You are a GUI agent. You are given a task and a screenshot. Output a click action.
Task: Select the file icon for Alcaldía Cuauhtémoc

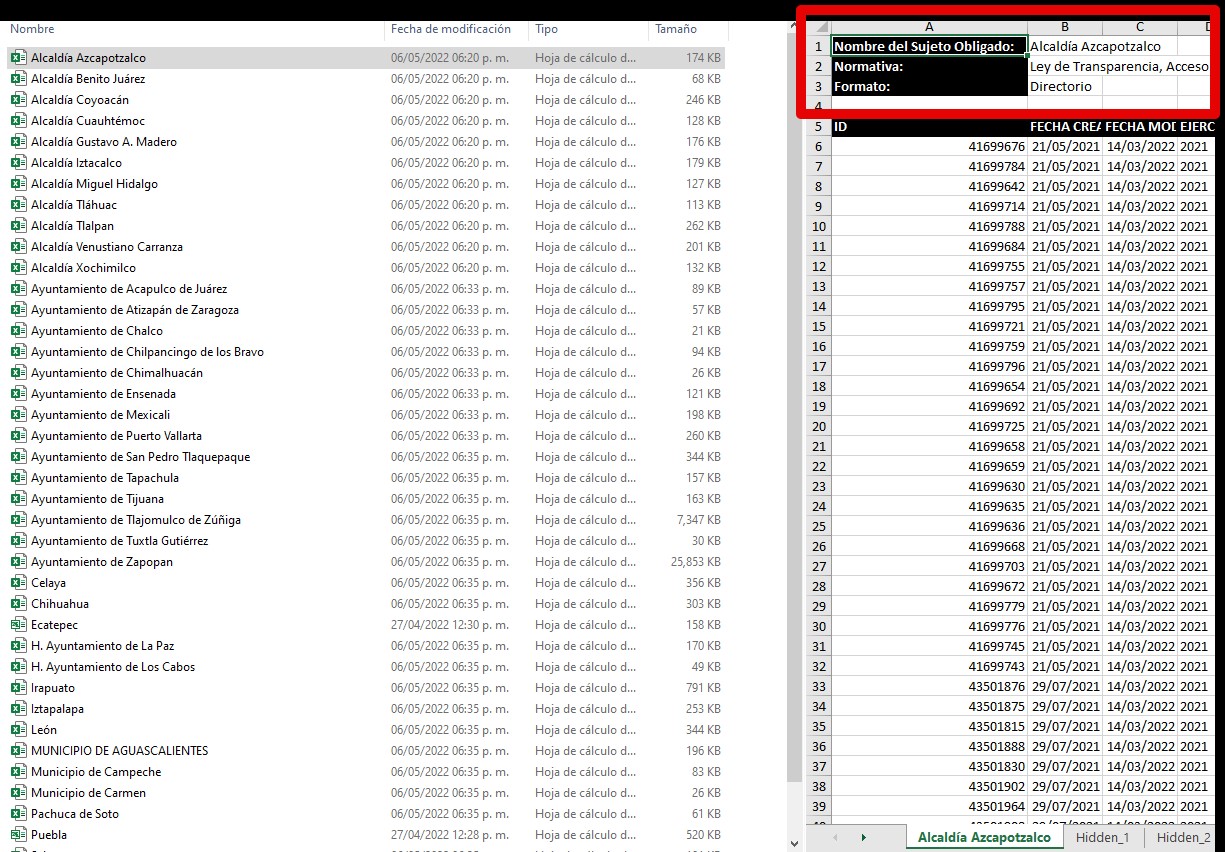pyautogui.click(x=18, y=121)
